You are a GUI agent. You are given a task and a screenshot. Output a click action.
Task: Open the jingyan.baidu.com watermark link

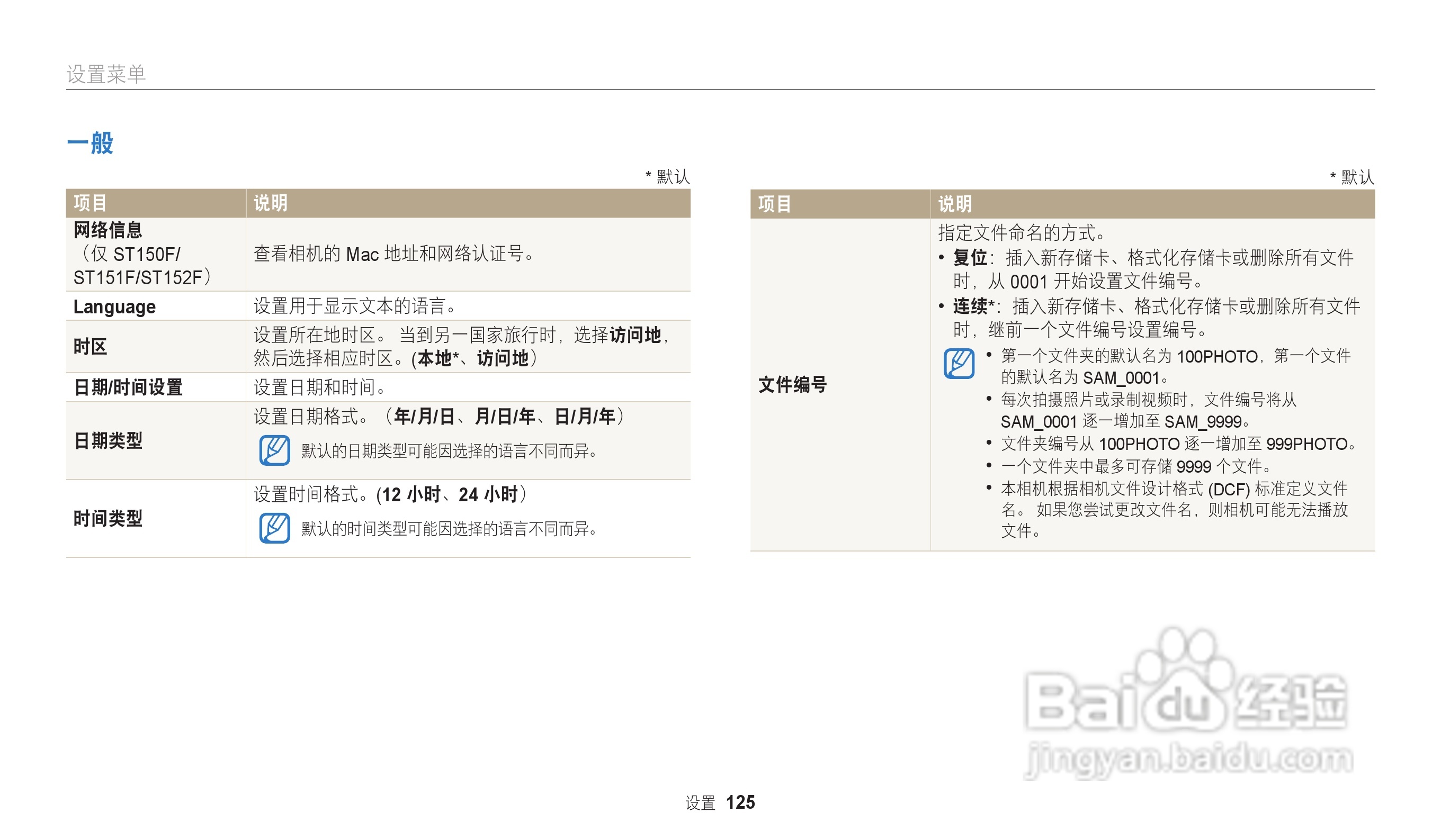(1189, 759)
